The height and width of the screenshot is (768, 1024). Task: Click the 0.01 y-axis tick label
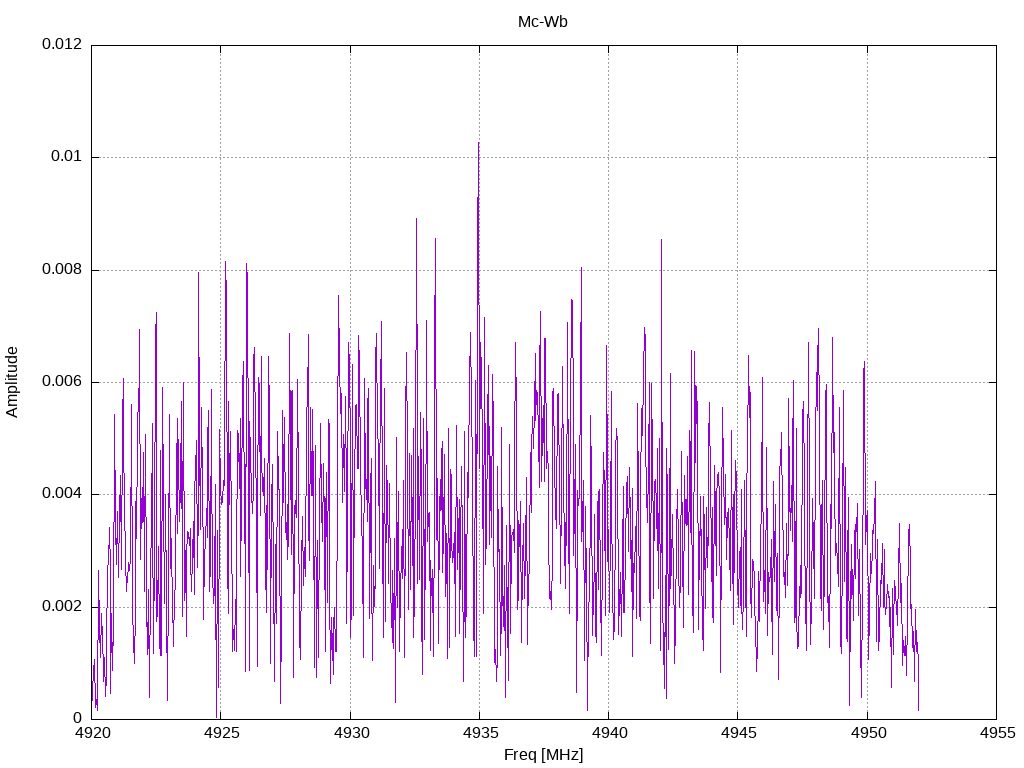coord(67,156)
